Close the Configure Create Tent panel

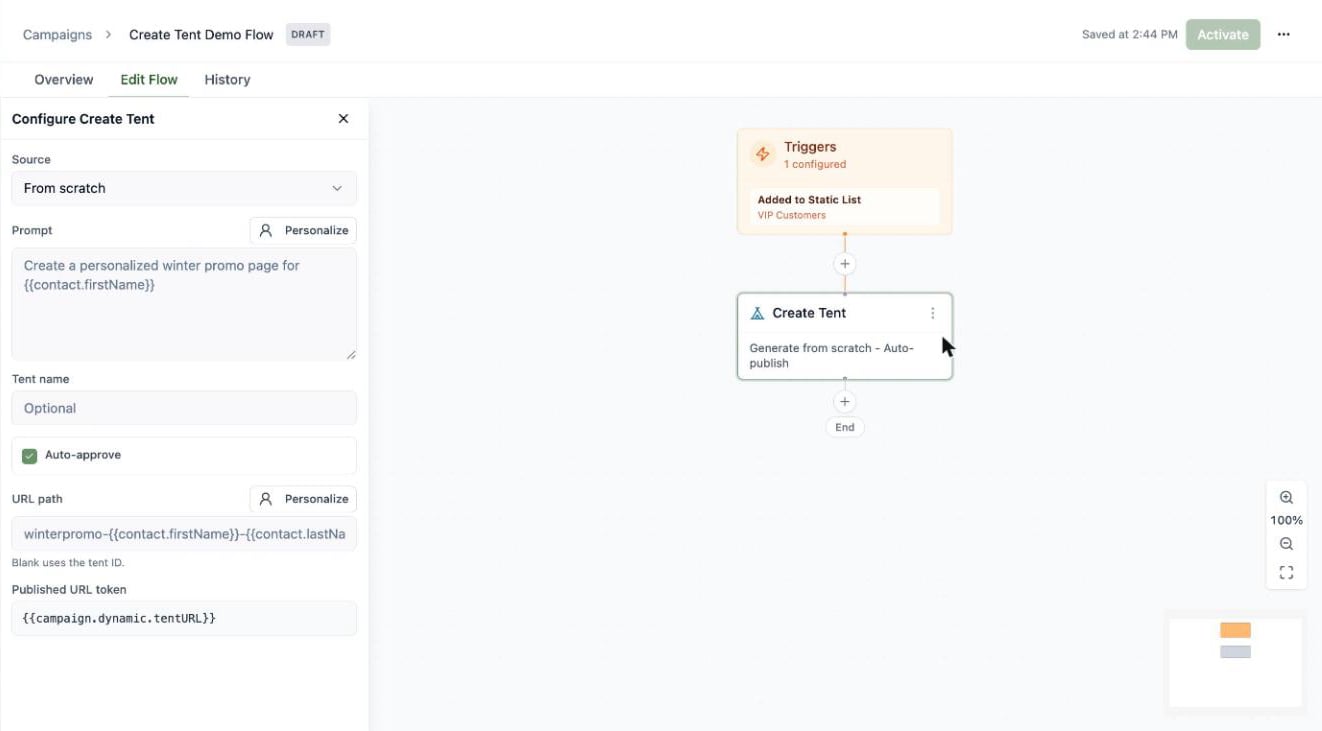coord(343,119)
